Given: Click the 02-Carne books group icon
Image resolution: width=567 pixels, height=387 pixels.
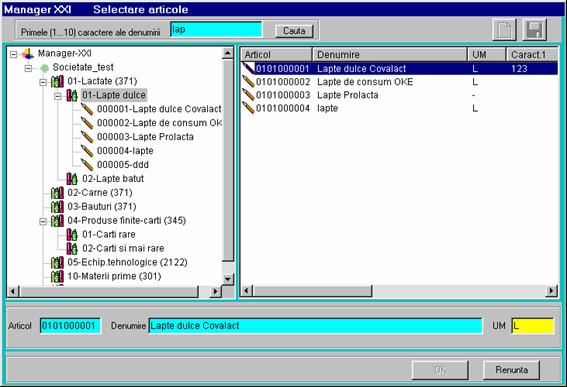Looking at the screenshot, I should [x=57, y=193].
